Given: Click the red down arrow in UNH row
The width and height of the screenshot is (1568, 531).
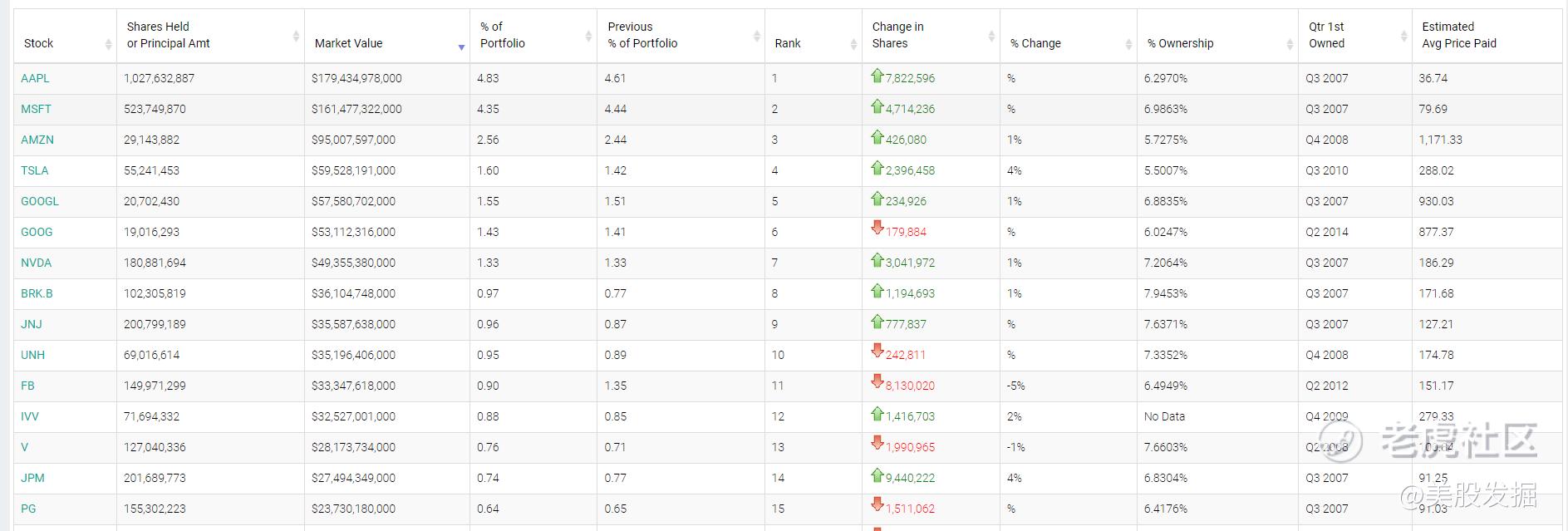Looking at the screenshot, I should point(877,351).
